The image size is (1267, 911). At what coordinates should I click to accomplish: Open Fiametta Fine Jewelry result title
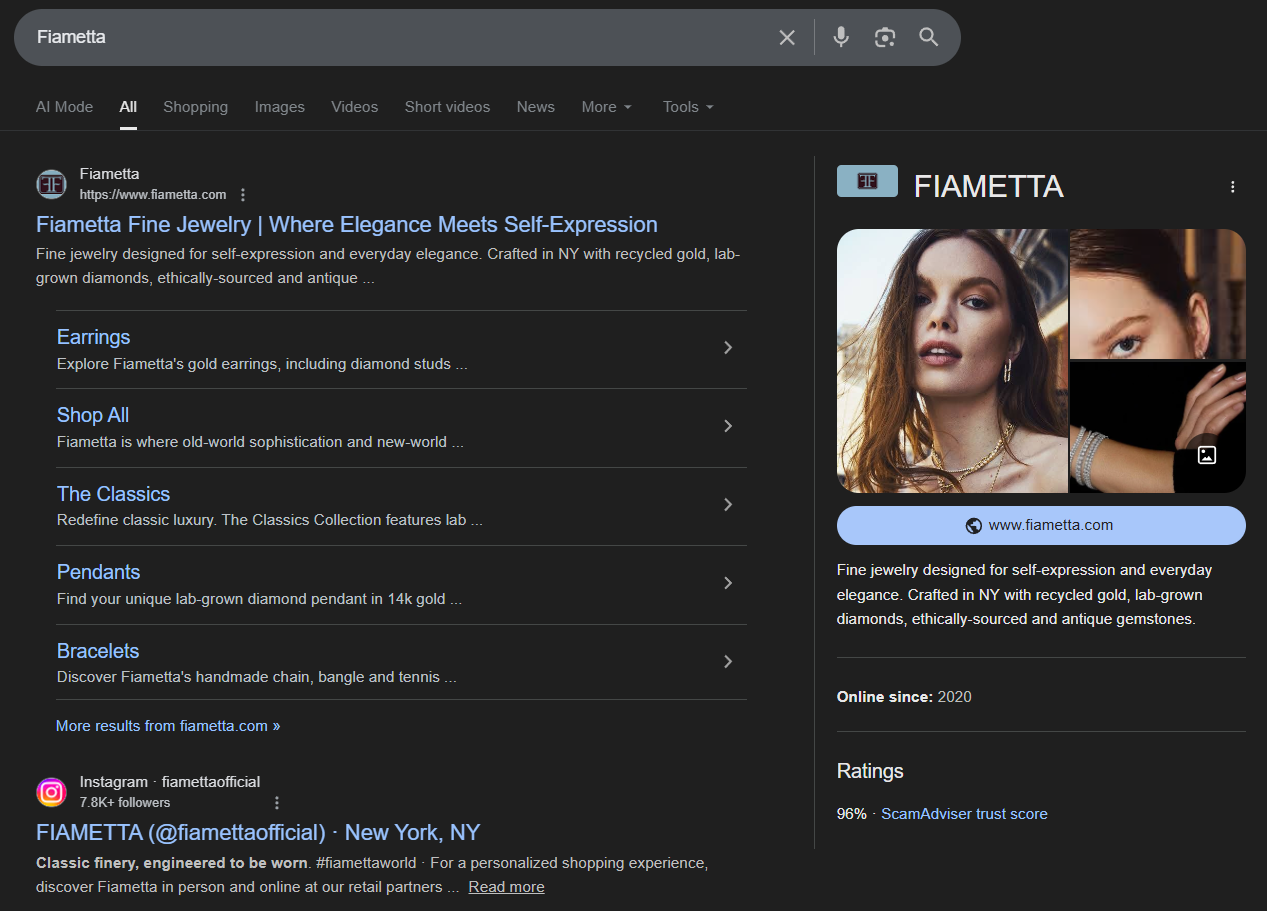[x=347, y=224]
